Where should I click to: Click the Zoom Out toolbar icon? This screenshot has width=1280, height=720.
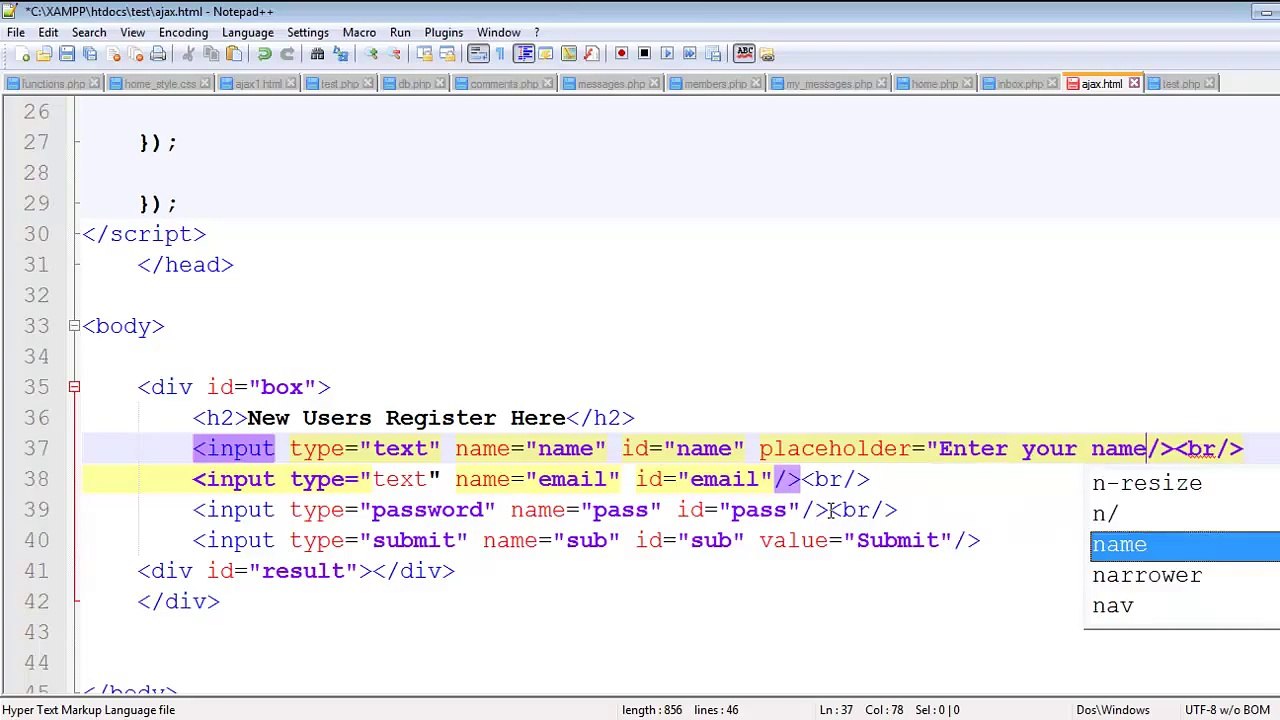pyautogui.click(x=394, y=54)
